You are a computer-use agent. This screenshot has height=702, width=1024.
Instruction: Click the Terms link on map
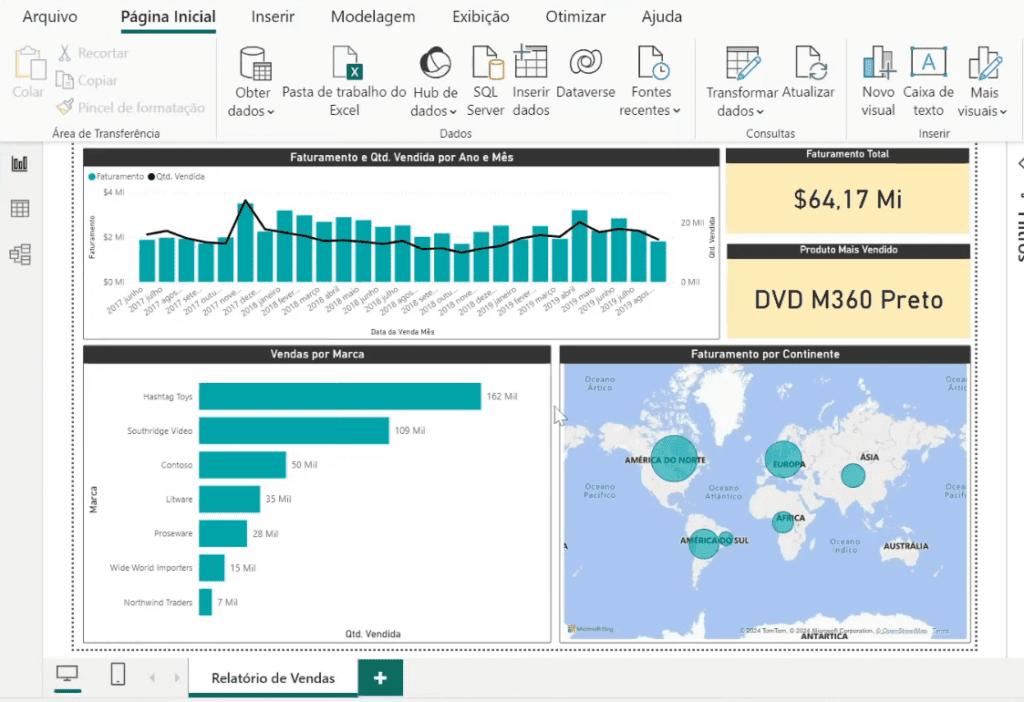[x=940, y=631]
